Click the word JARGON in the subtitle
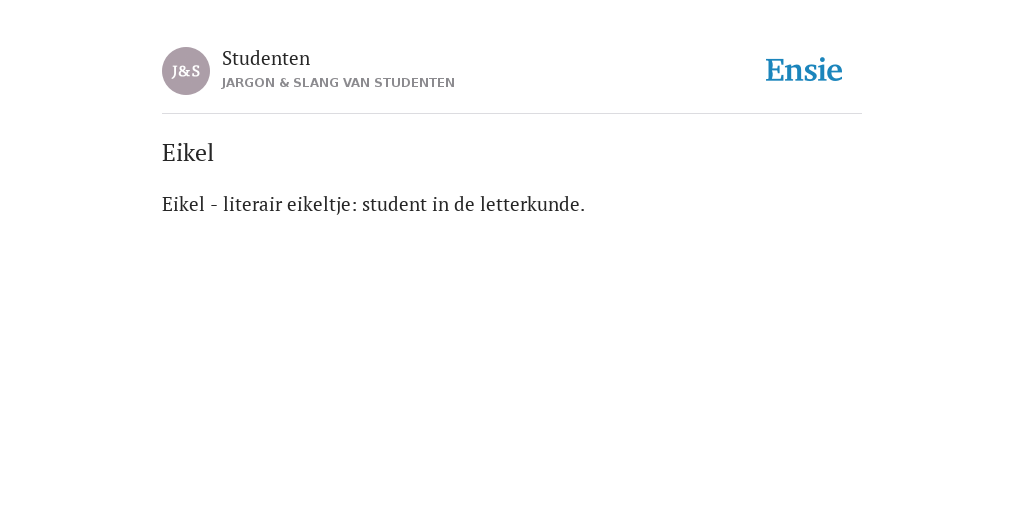The height and width of the screenshot is (512, 1024). 248,83
